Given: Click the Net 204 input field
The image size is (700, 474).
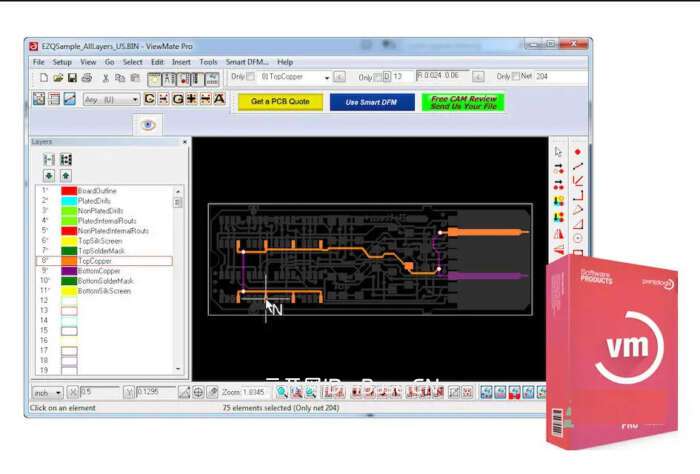Looking at the screenshot, I should [561, 76].
